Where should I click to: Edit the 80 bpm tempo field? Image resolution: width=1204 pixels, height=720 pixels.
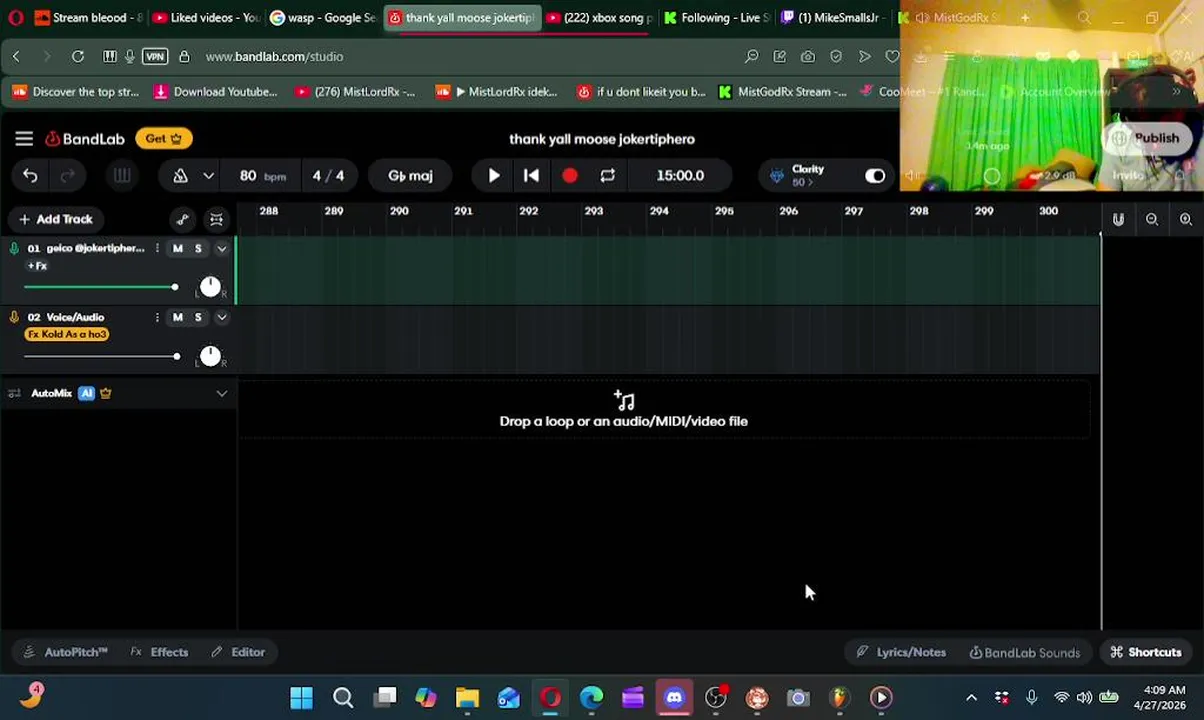point(262,176)
